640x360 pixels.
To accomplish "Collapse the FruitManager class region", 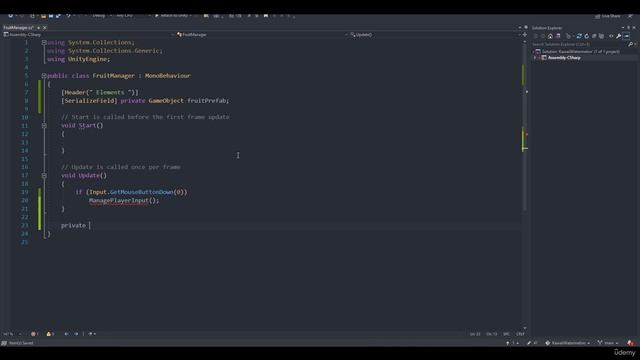I will coord(44,76).
